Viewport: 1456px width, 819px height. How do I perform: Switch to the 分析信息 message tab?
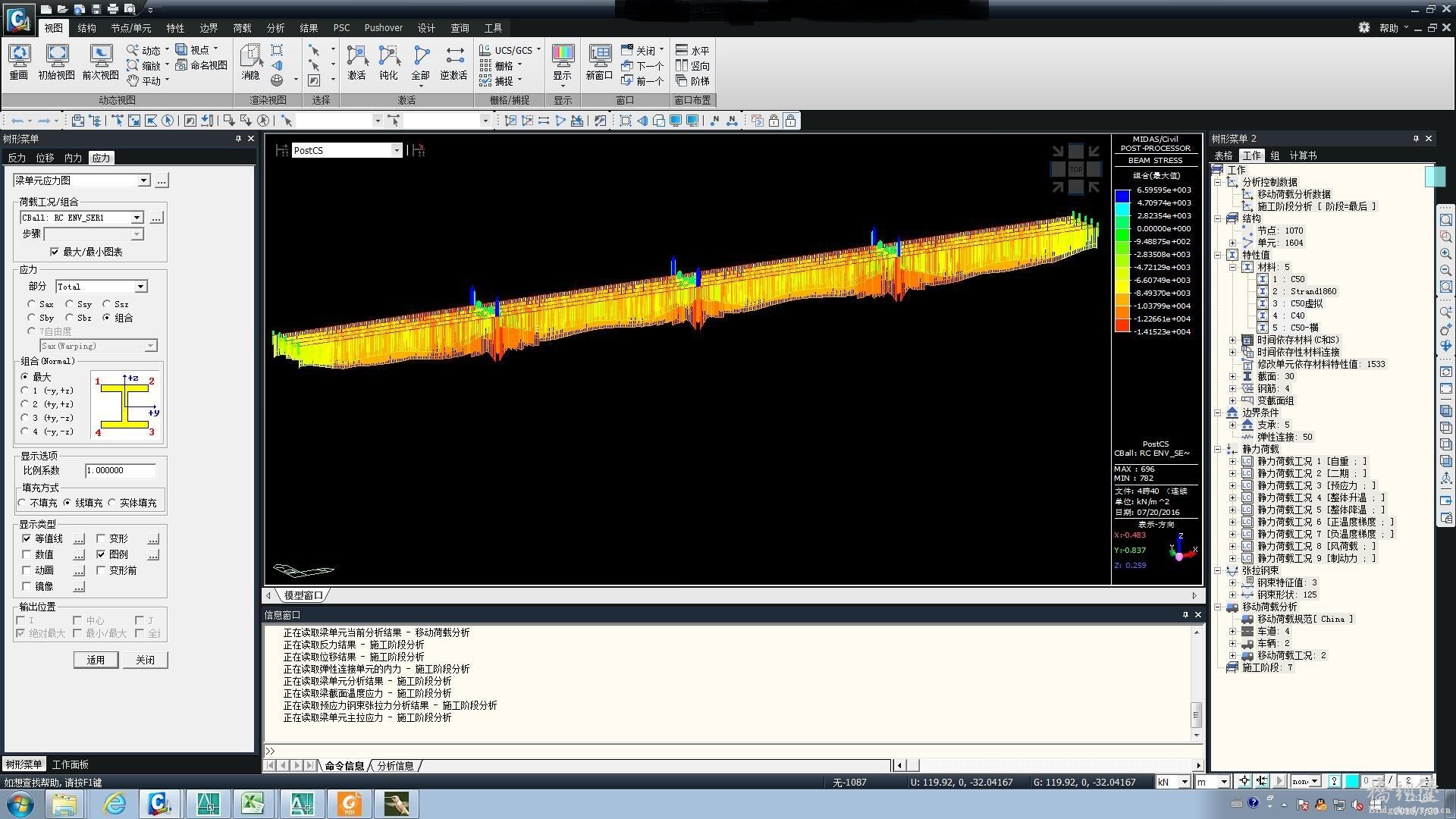395,766
